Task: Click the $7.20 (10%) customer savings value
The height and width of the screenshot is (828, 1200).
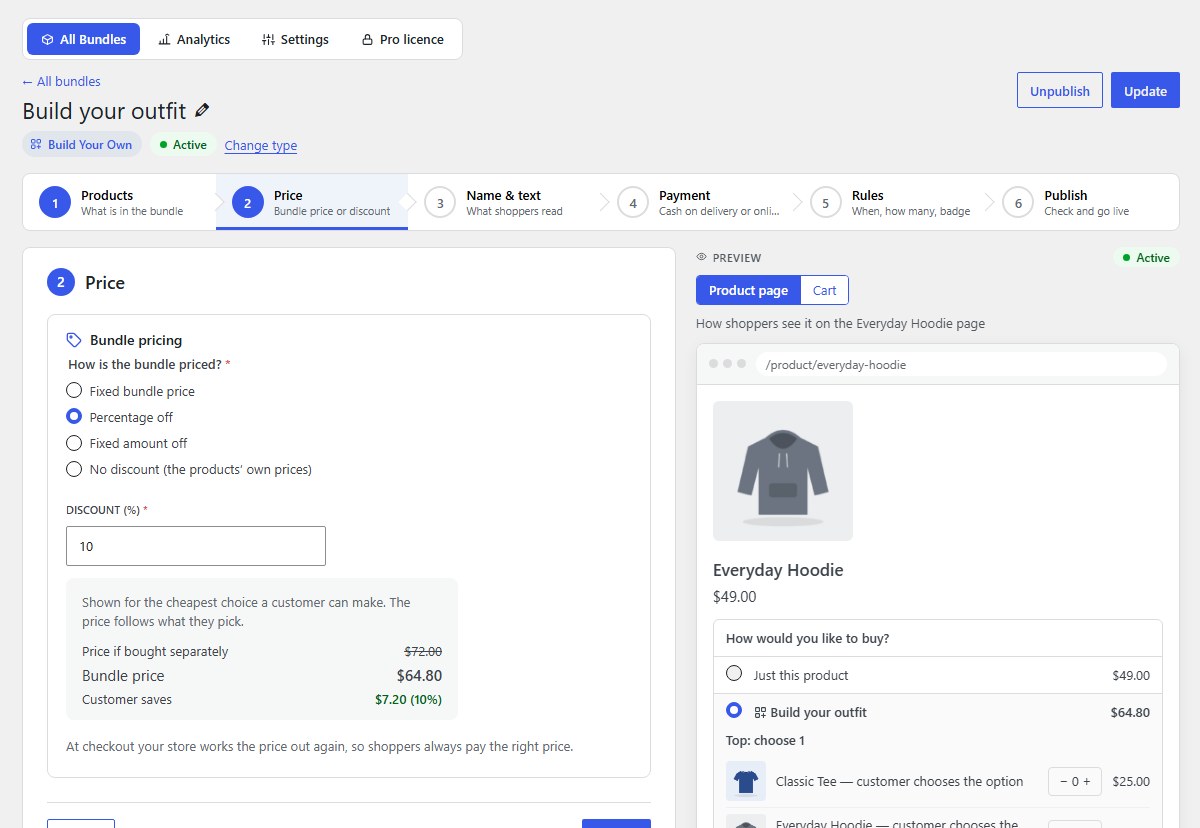Action: [408, 700]
